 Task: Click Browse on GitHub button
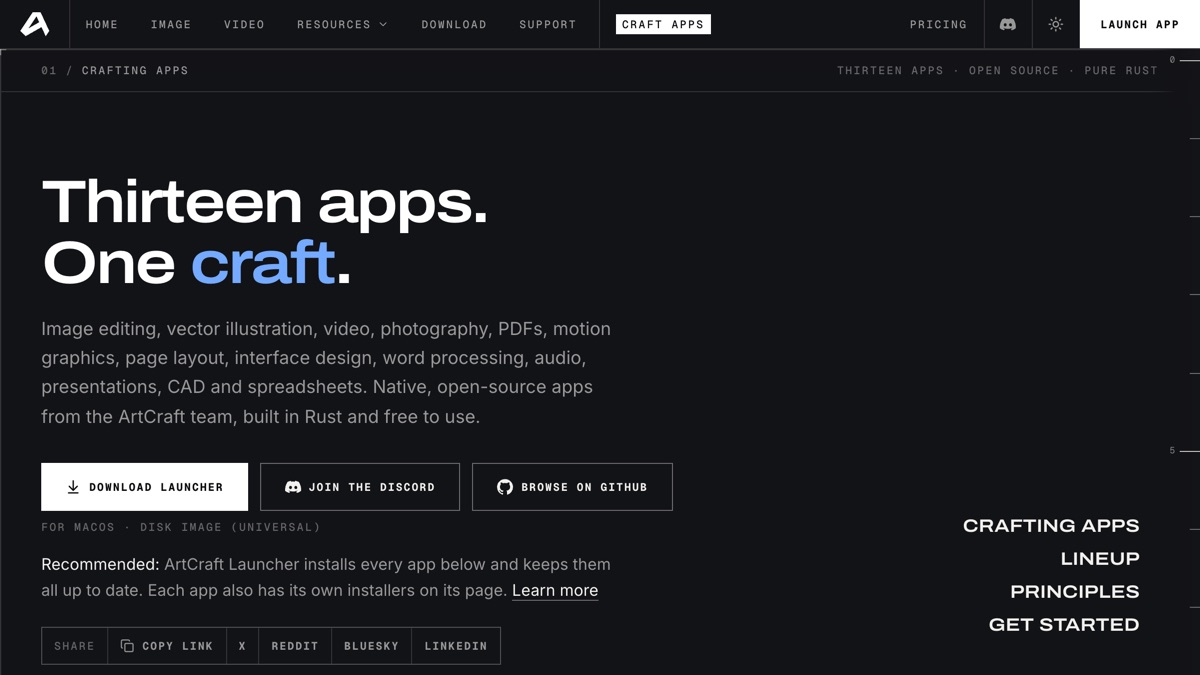[572, 487]
